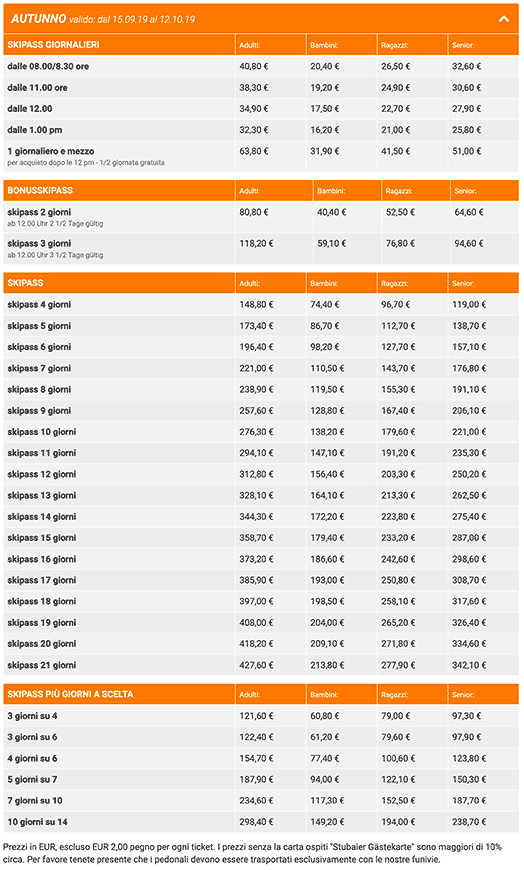Click the AUTUNNO season header title
The width and height of the screenshot is (524, 870).
point(39,19)
